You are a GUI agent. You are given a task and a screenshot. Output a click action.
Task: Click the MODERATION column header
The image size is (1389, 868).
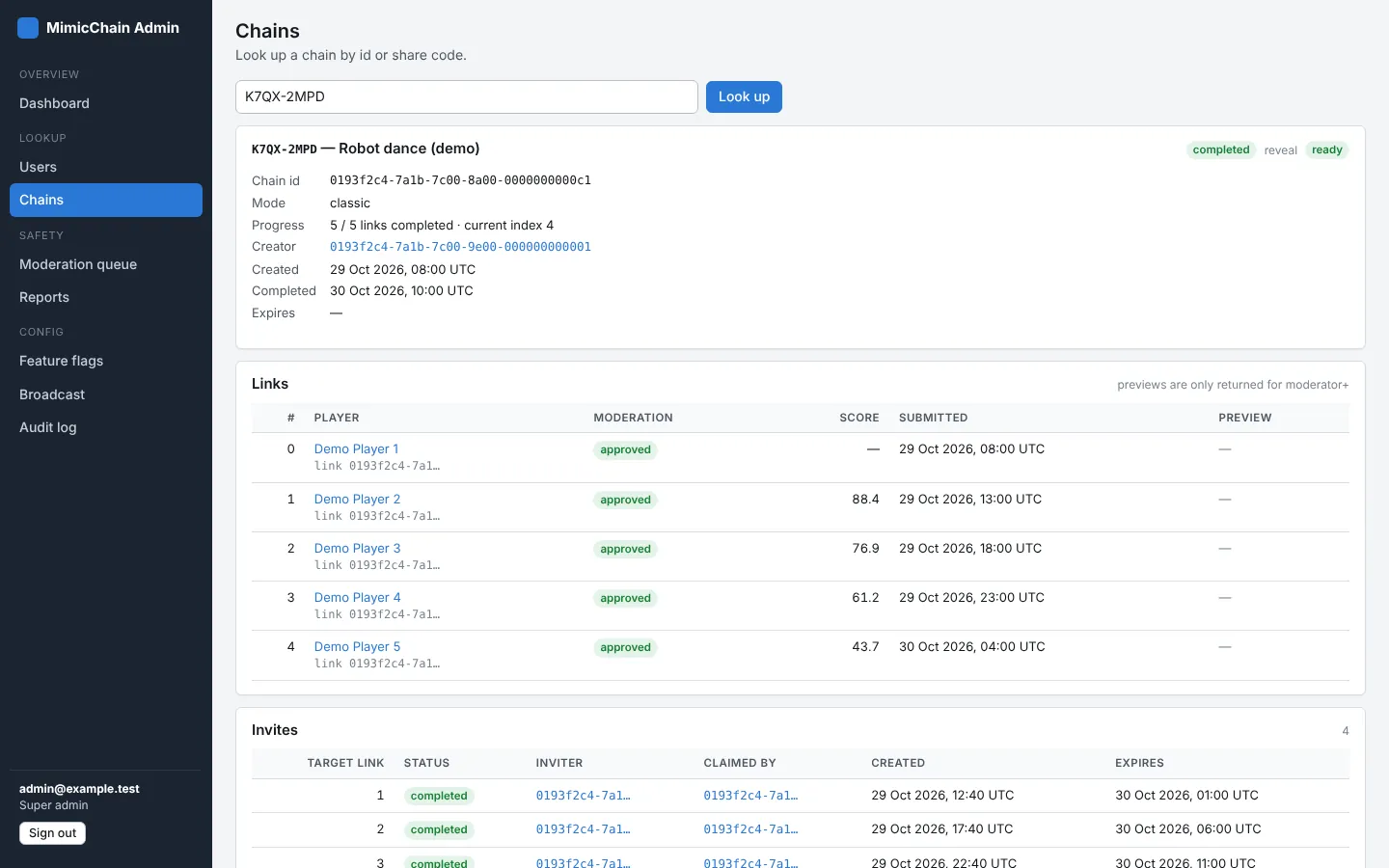[633, 418]
